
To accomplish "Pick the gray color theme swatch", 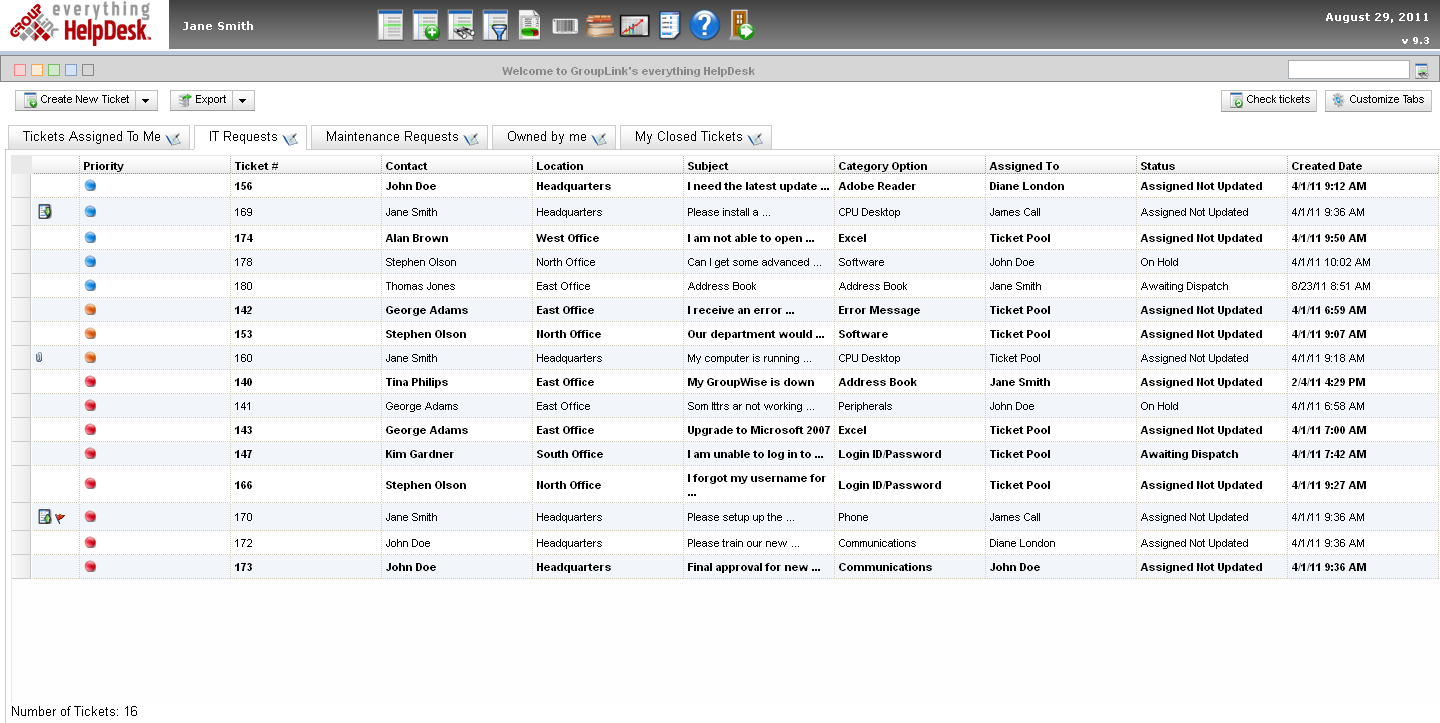I will tap(88, 70).
